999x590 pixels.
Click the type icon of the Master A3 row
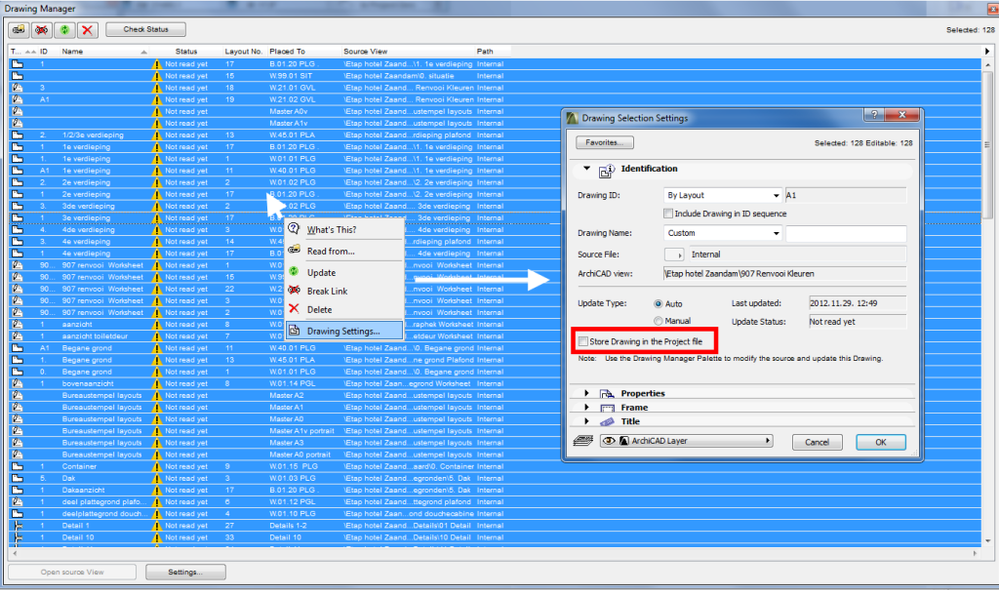(17, 443)
